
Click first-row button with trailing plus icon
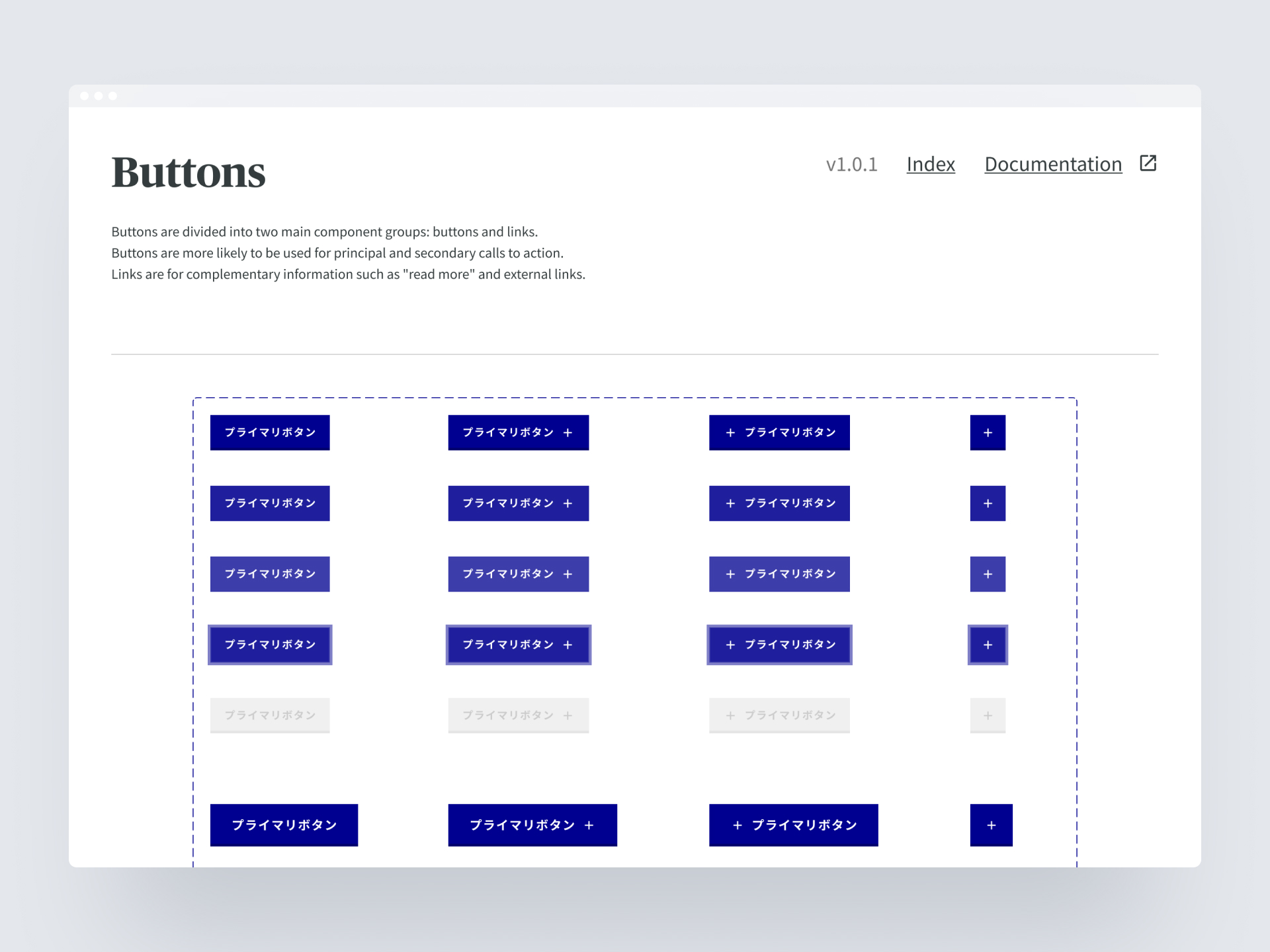[518, 432]
